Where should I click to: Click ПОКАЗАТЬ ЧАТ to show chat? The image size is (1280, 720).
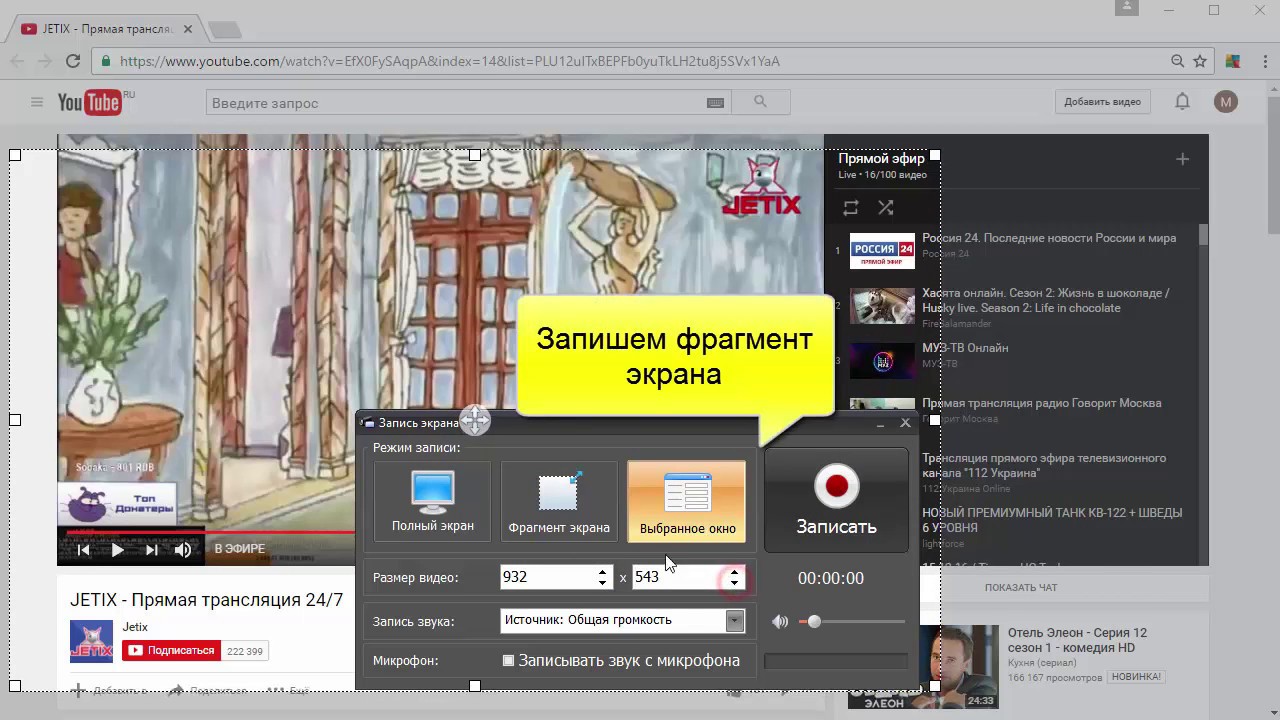click(1020, 587)
